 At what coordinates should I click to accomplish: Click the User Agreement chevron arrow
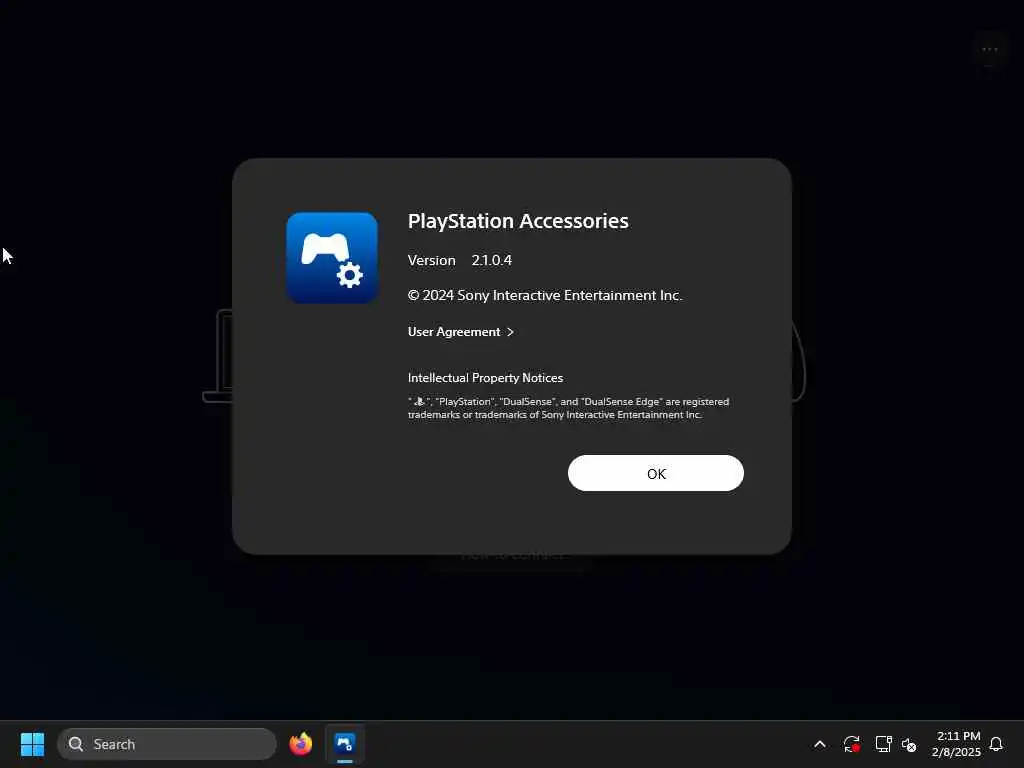510,332
